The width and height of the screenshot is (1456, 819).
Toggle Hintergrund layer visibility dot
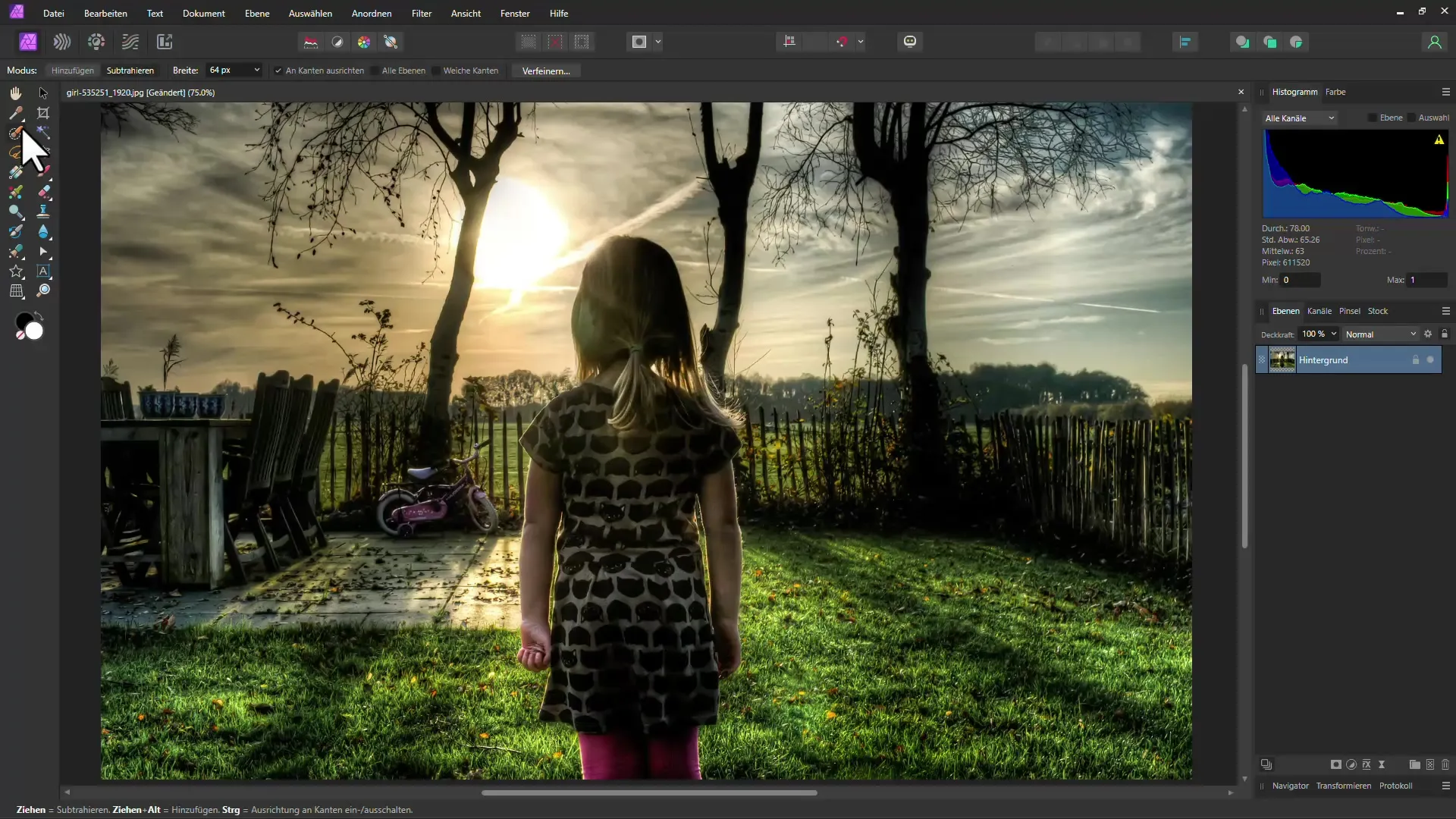pyautogui.click(x=1430, y=359)
